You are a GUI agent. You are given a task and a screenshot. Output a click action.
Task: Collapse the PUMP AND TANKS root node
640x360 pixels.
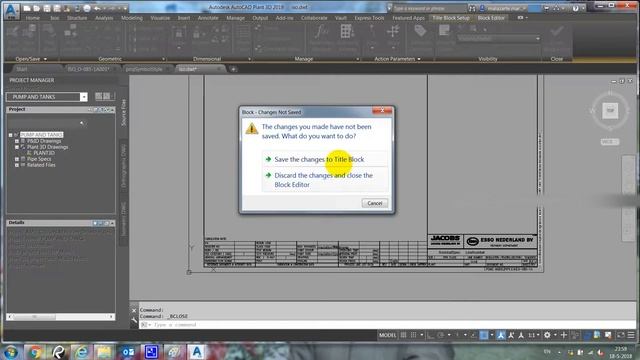pyautogui.click(x=11, y=135)
